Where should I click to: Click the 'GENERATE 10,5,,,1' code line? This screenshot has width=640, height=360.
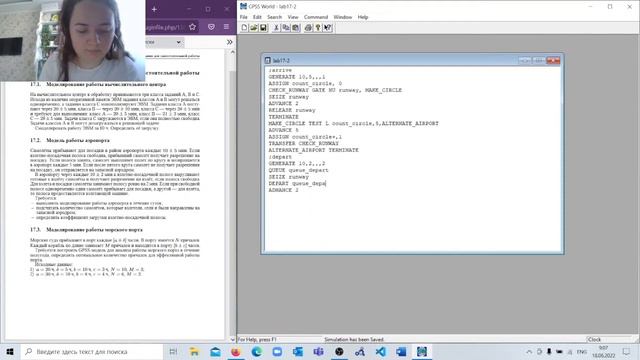pos(297,77)
